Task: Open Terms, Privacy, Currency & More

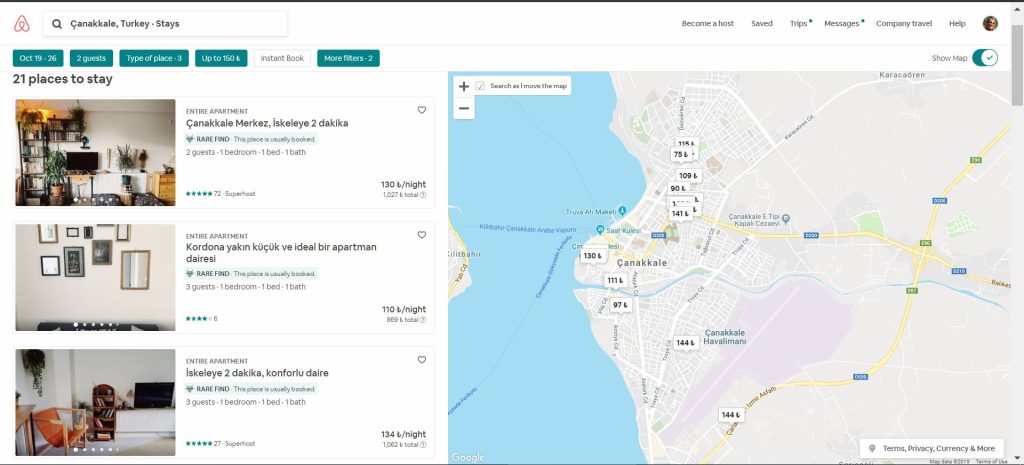Action: (x=931, y=448)
